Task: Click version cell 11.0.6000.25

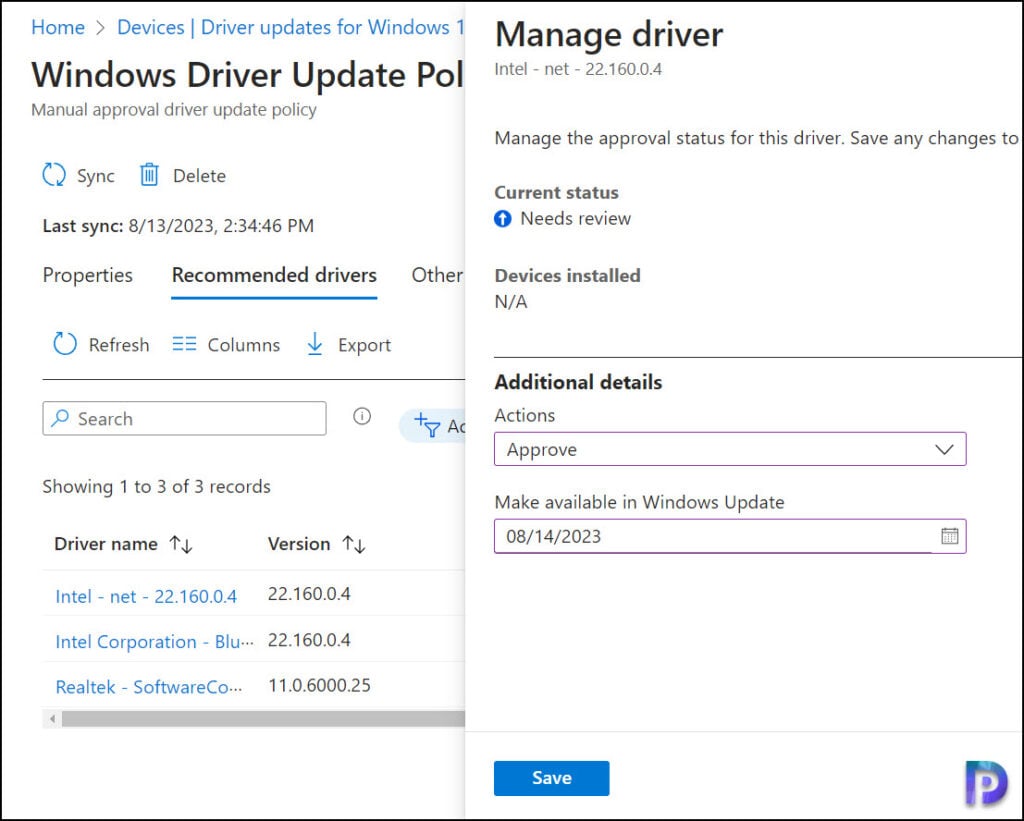Action: pyautogui.click(x=319, y=685)
